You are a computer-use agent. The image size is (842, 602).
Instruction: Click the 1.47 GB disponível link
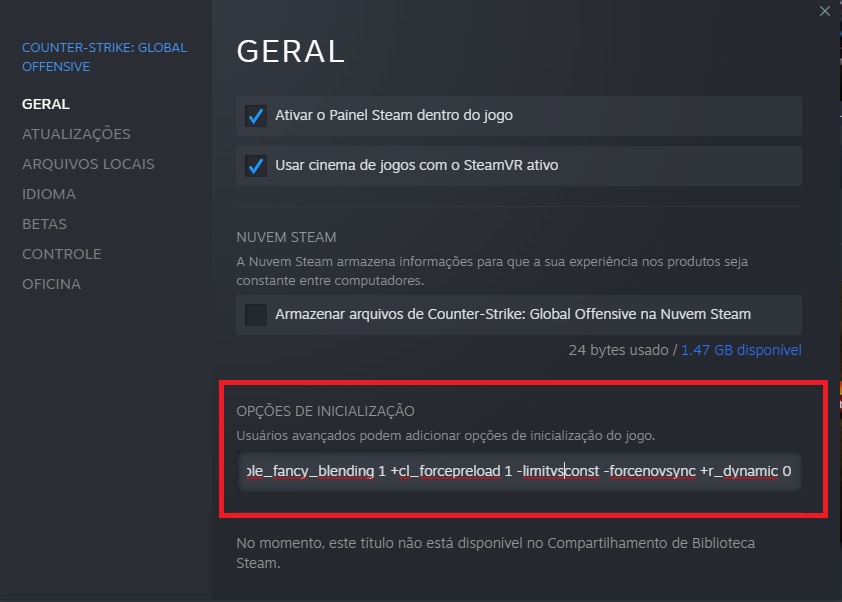point(741,351)
